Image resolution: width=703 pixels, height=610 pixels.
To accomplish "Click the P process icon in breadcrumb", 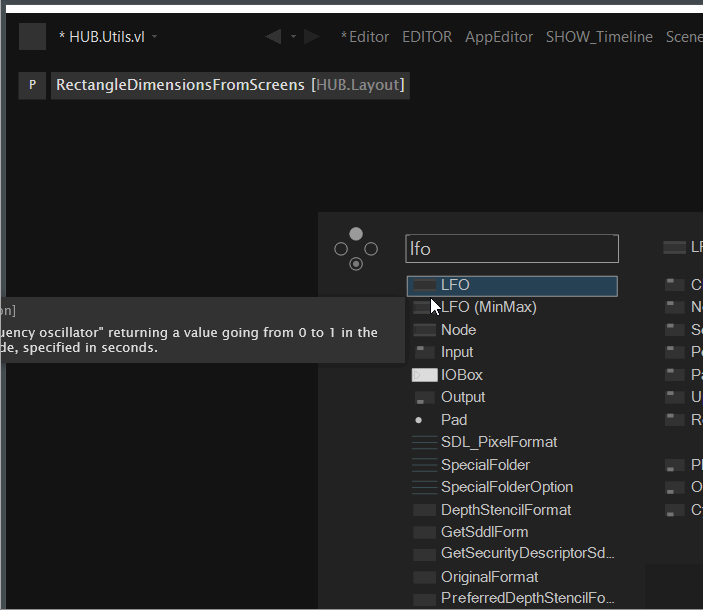I will [32, 85].
